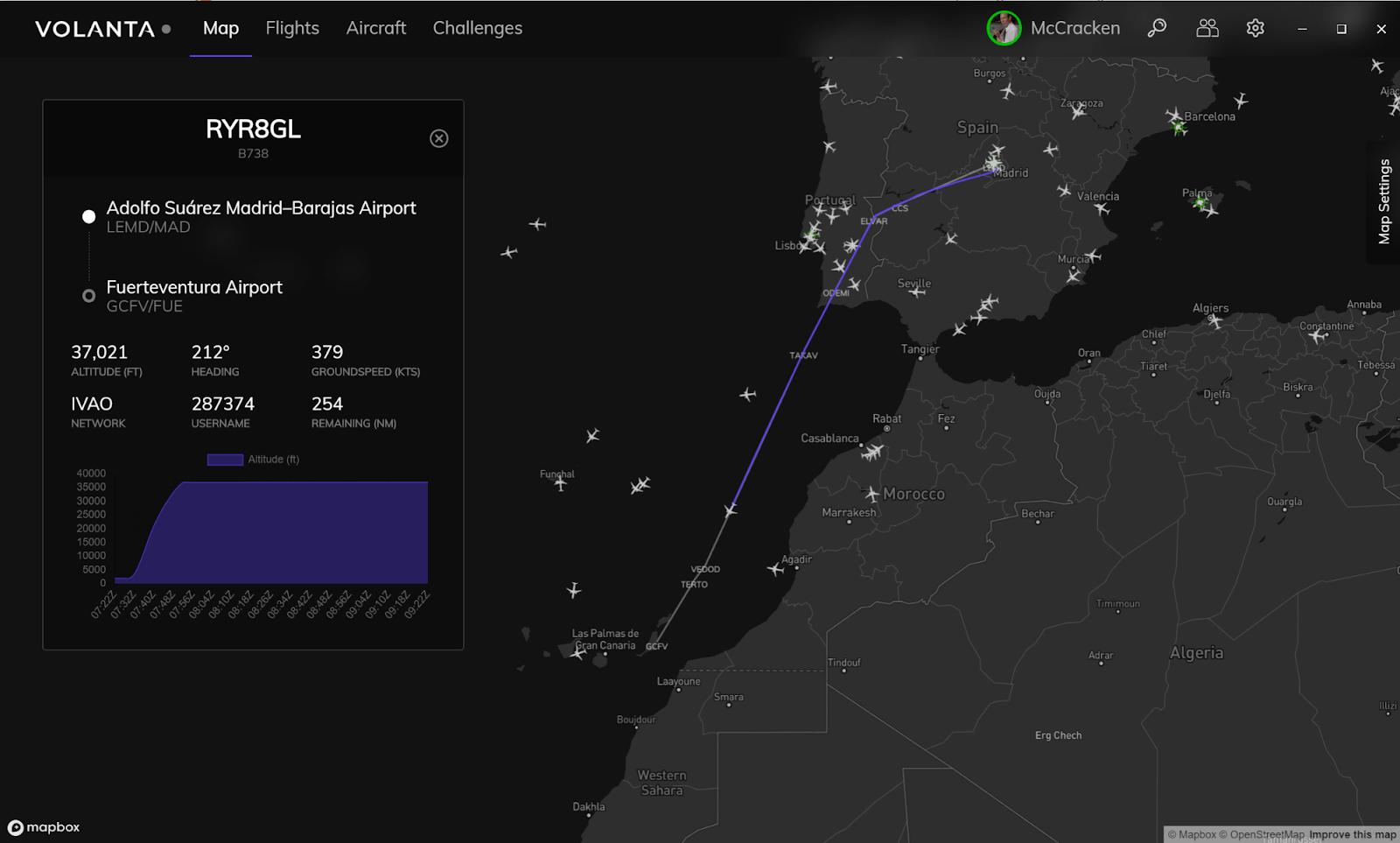Click the 254 remaining distance value
Image resolution: width=1400 pixels, height=843 pixels.
pos(327,404)
